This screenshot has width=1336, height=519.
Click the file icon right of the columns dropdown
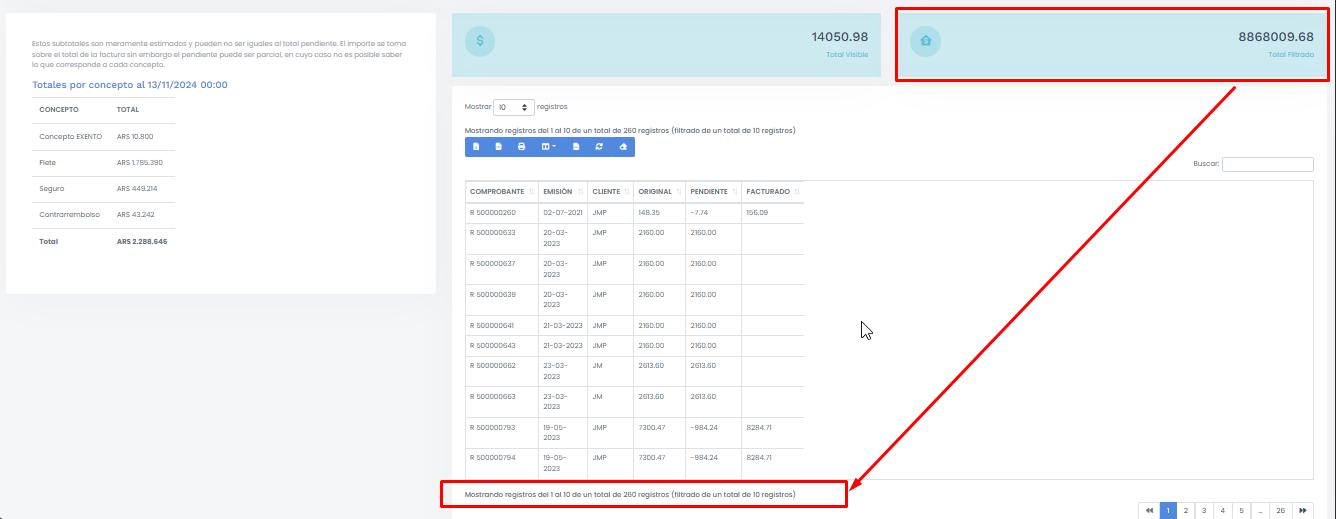576,147
